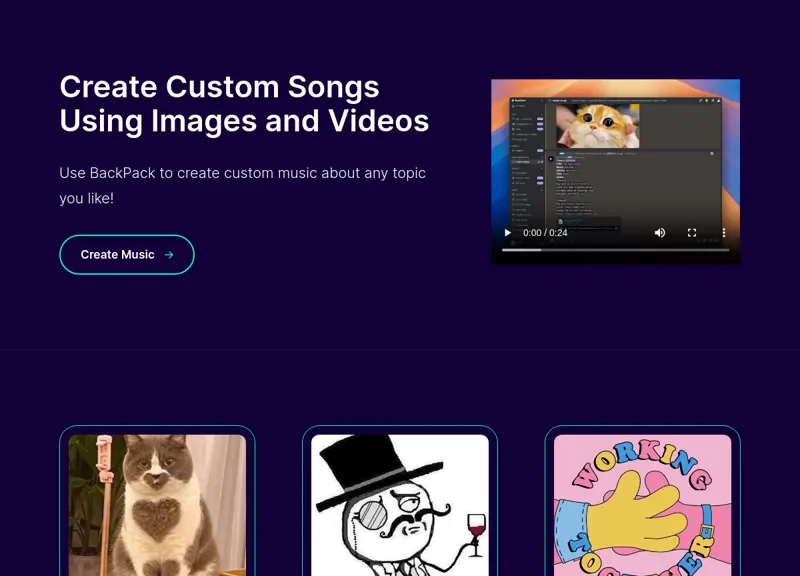The image size is (800, 576).
Task: Click the video progress bar
Action: tap(615, 250)
